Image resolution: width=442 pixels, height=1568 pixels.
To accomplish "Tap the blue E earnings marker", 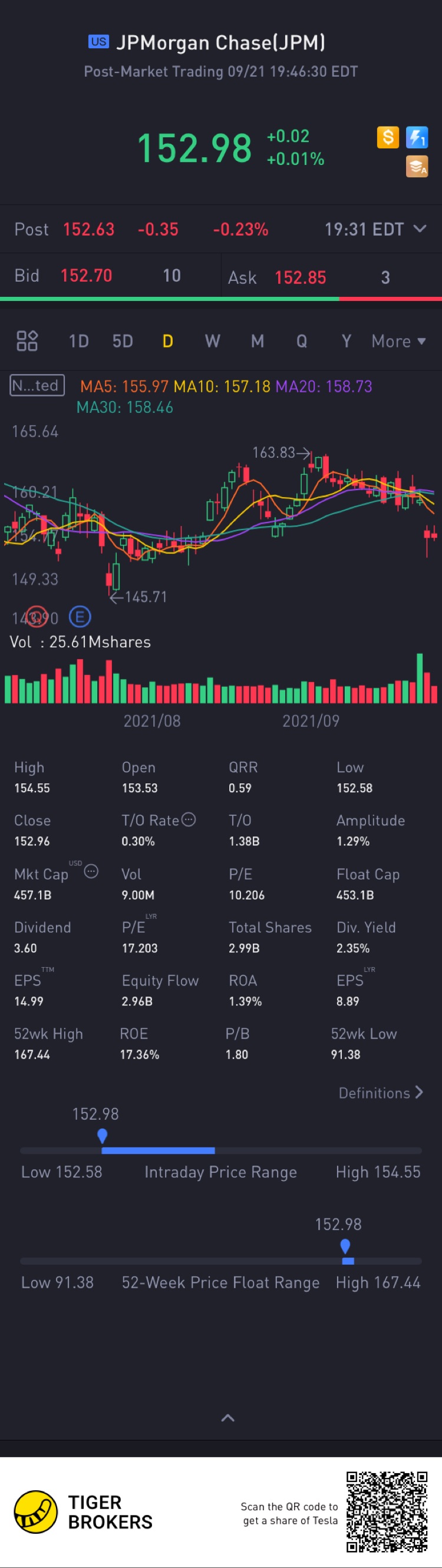I will point(80,617).
